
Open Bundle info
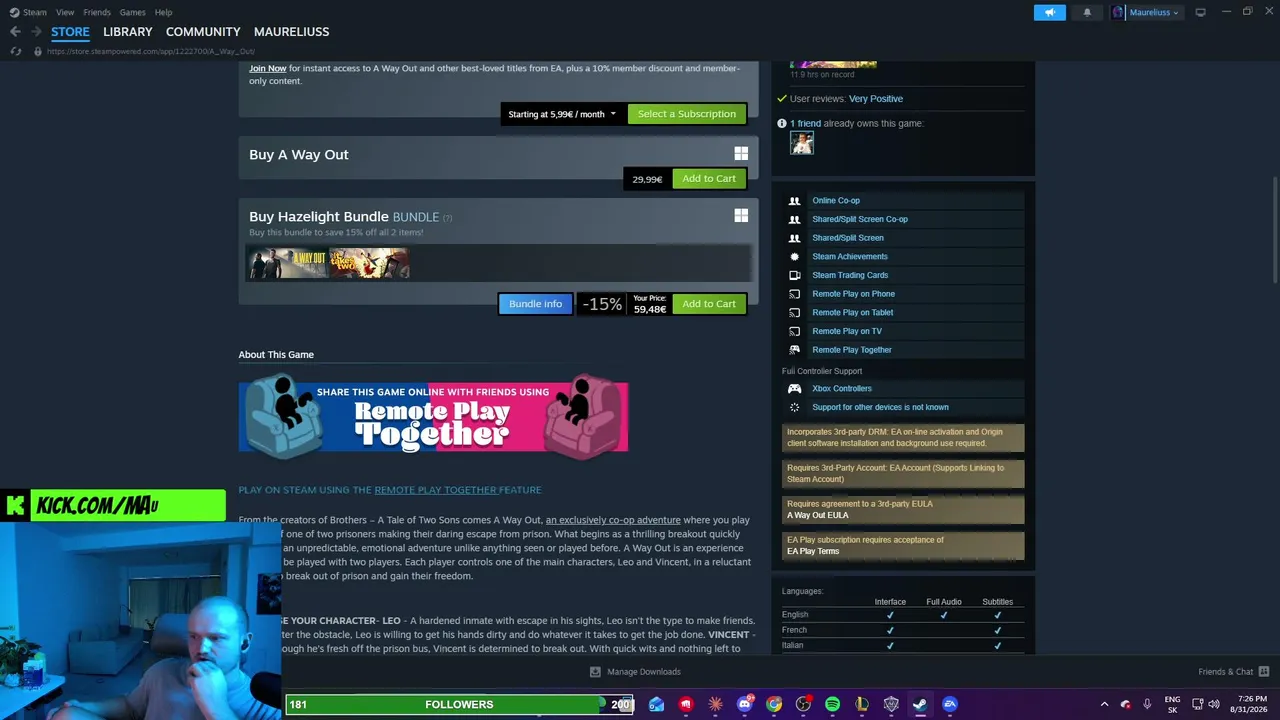(536, 304)
